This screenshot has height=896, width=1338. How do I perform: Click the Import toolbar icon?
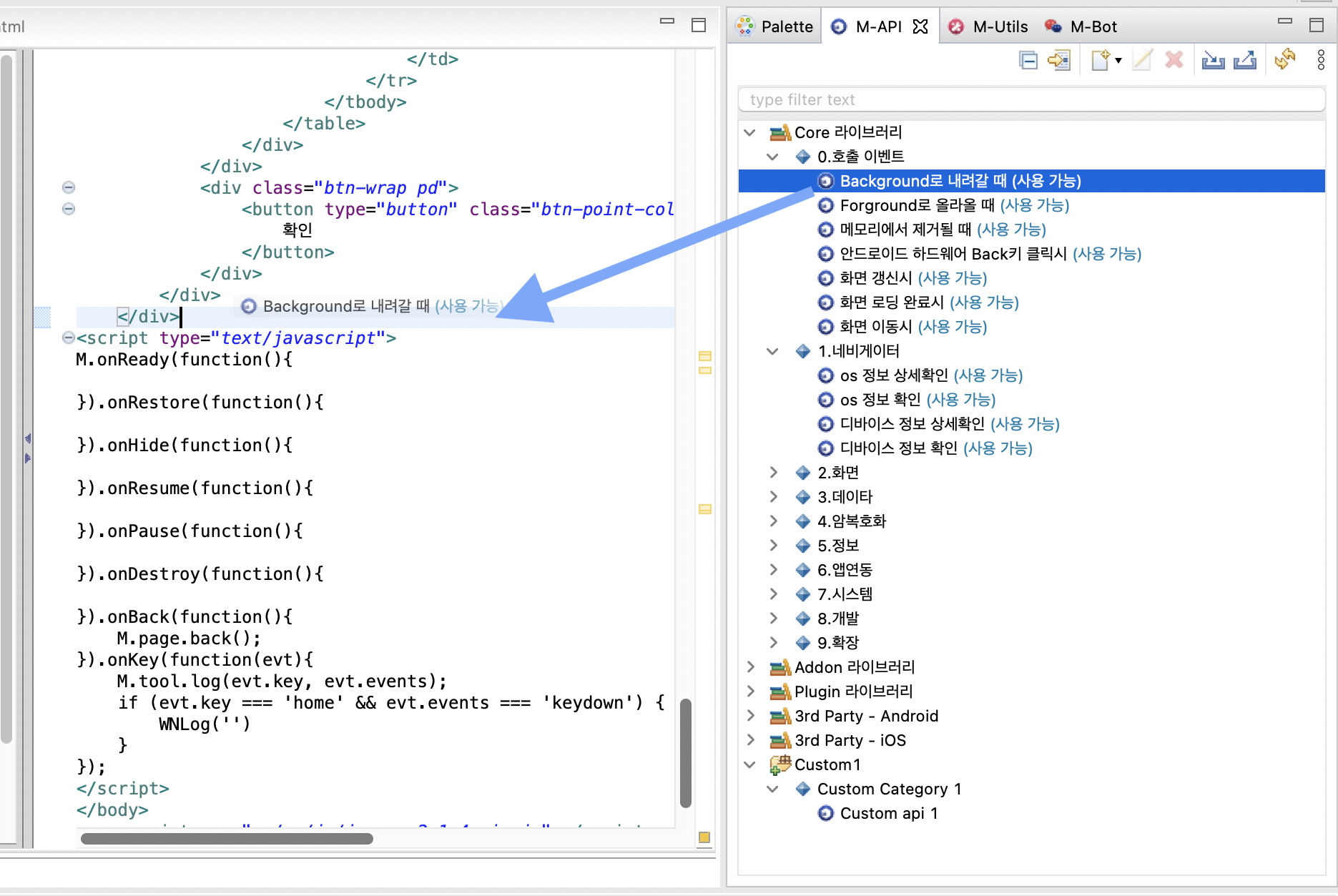[1212, 60]
